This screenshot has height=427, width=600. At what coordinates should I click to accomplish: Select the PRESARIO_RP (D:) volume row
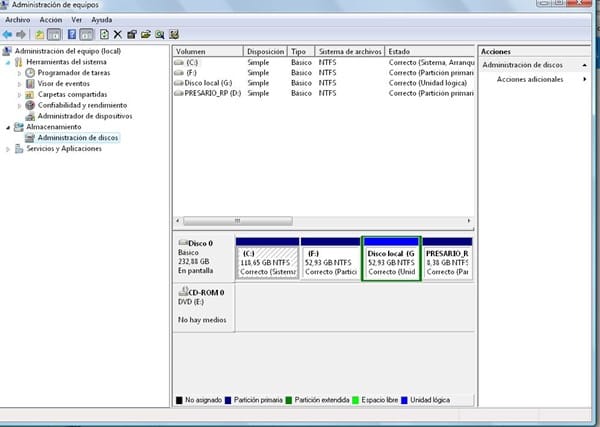pyautogui.click(x=213, y=93)
